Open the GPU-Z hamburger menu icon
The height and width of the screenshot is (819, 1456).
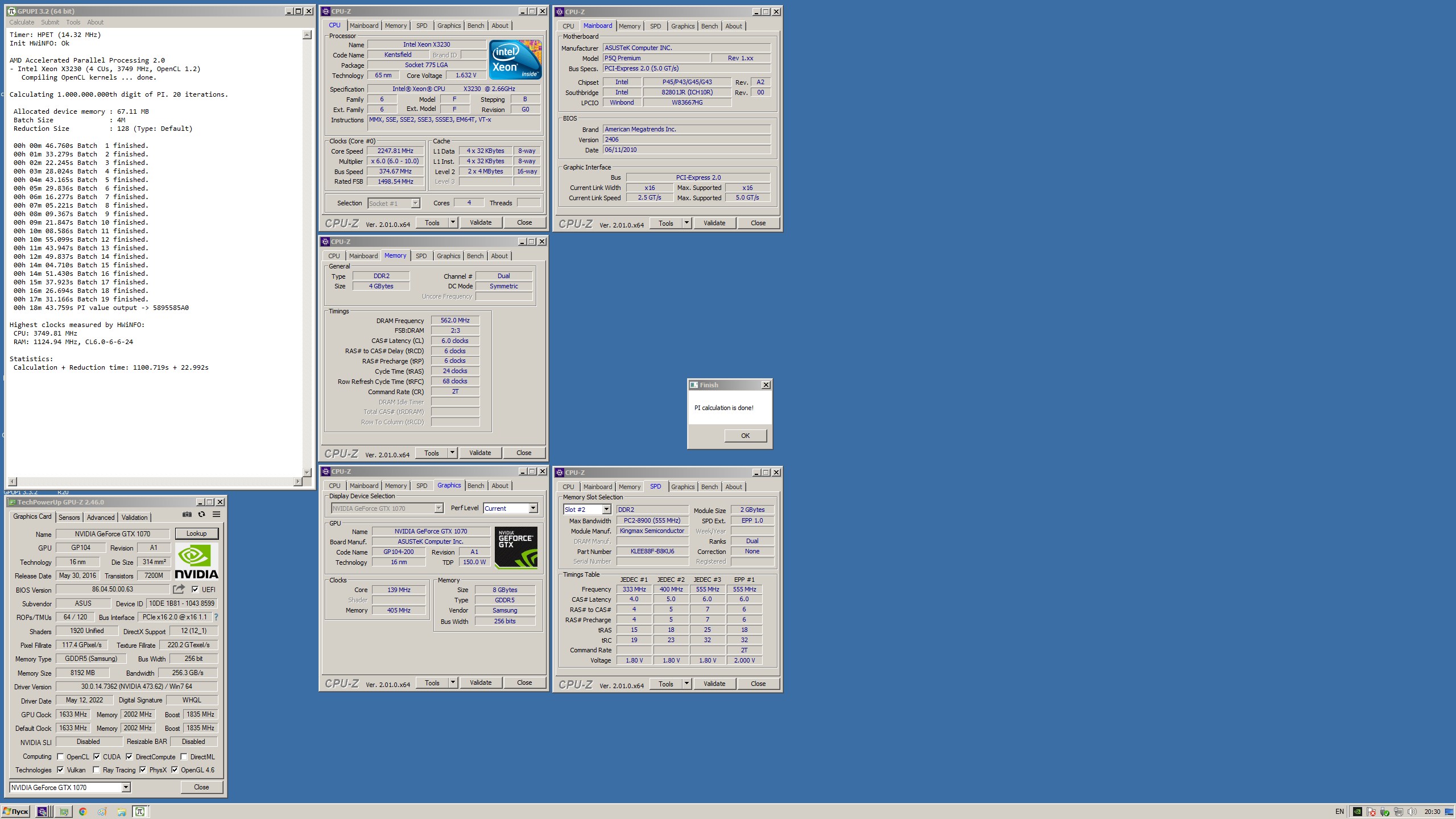[216, 514]
